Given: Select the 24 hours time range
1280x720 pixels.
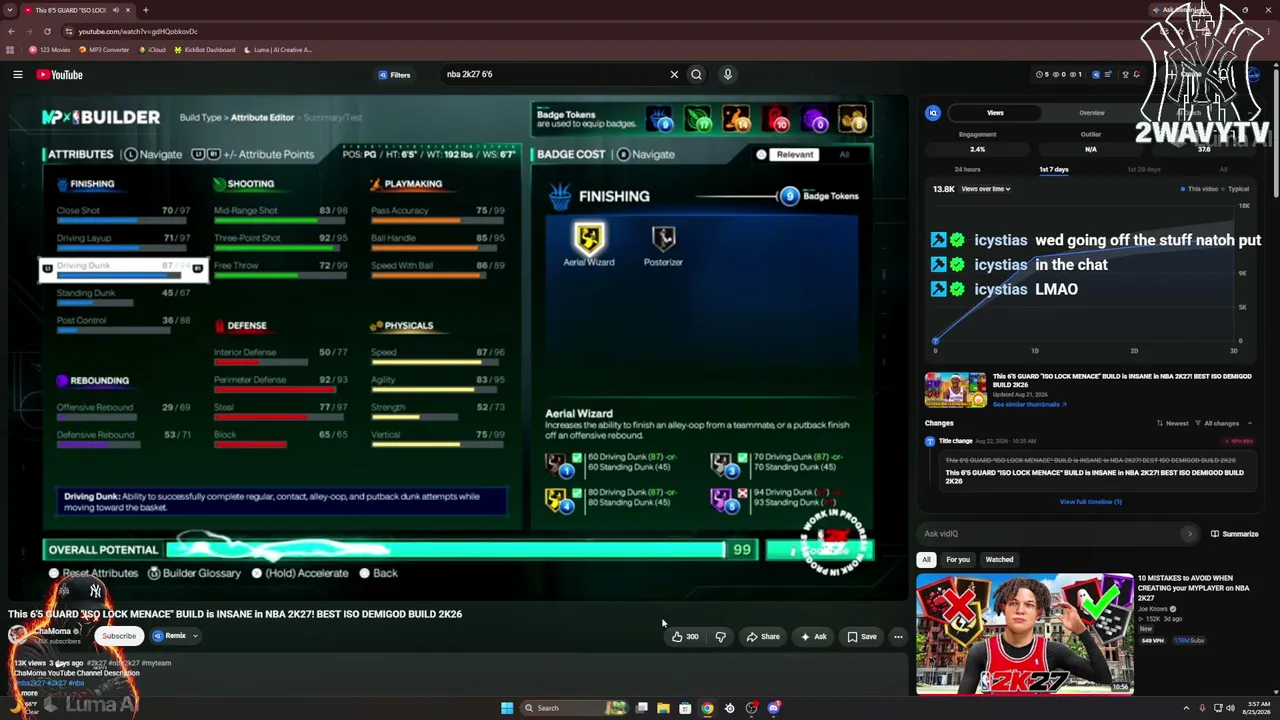Looking at the screenshot, I should (967, 169).
